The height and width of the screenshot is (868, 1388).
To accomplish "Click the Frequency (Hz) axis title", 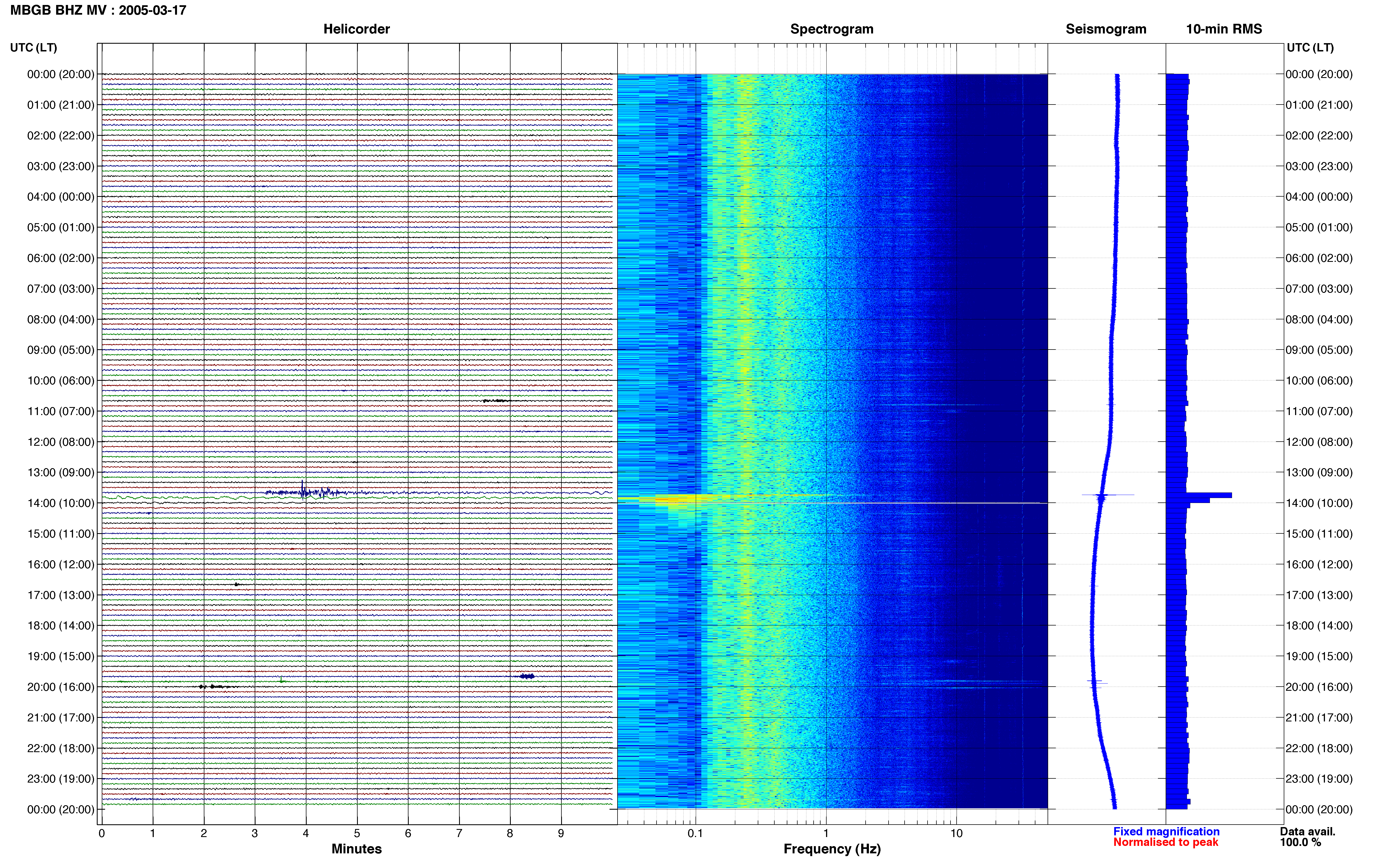I will (x=832, y=849).
